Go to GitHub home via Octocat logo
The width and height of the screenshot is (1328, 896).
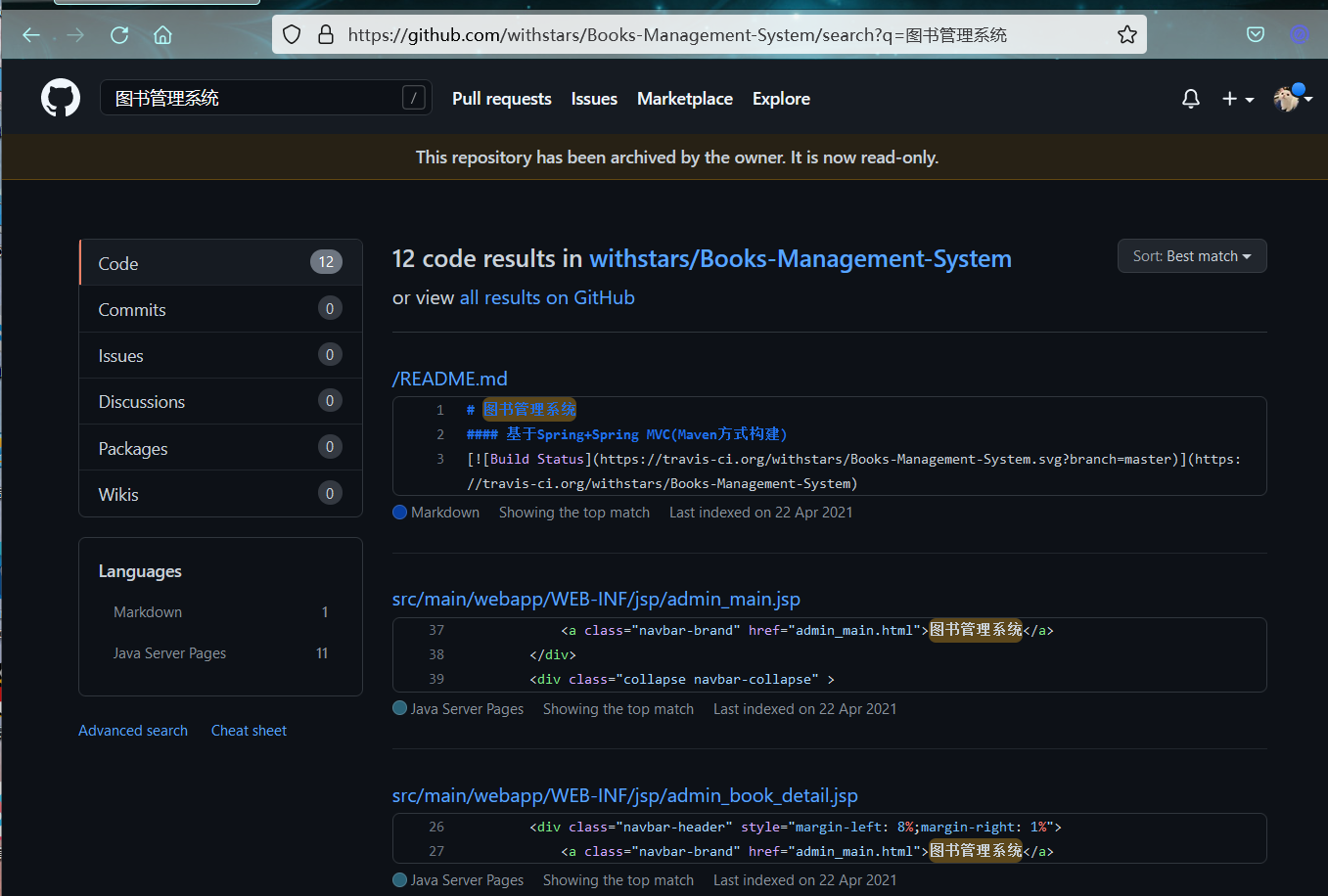61,98
